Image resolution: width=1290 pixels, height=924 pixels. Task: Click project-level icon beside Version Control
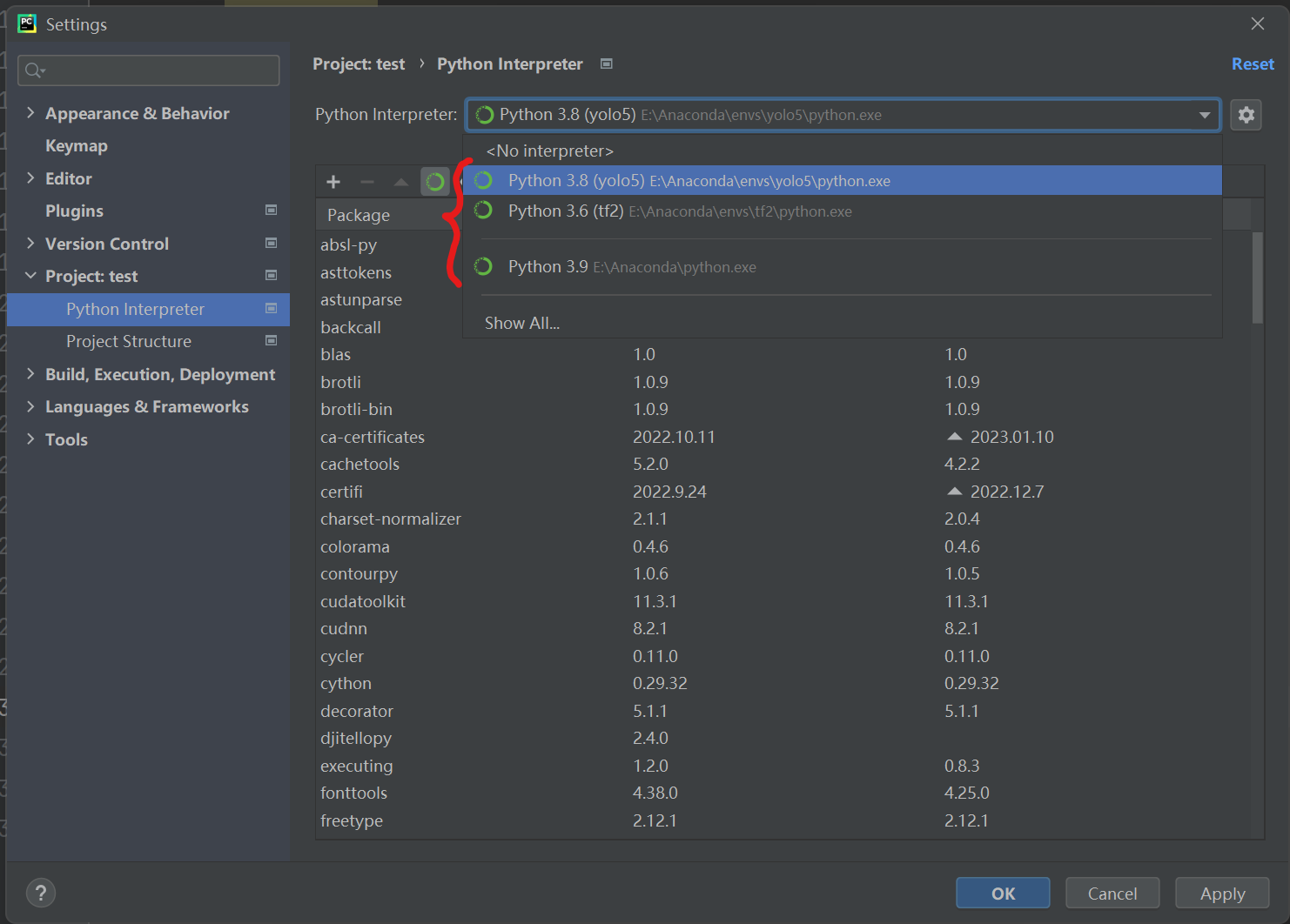[x=271, y=243]
